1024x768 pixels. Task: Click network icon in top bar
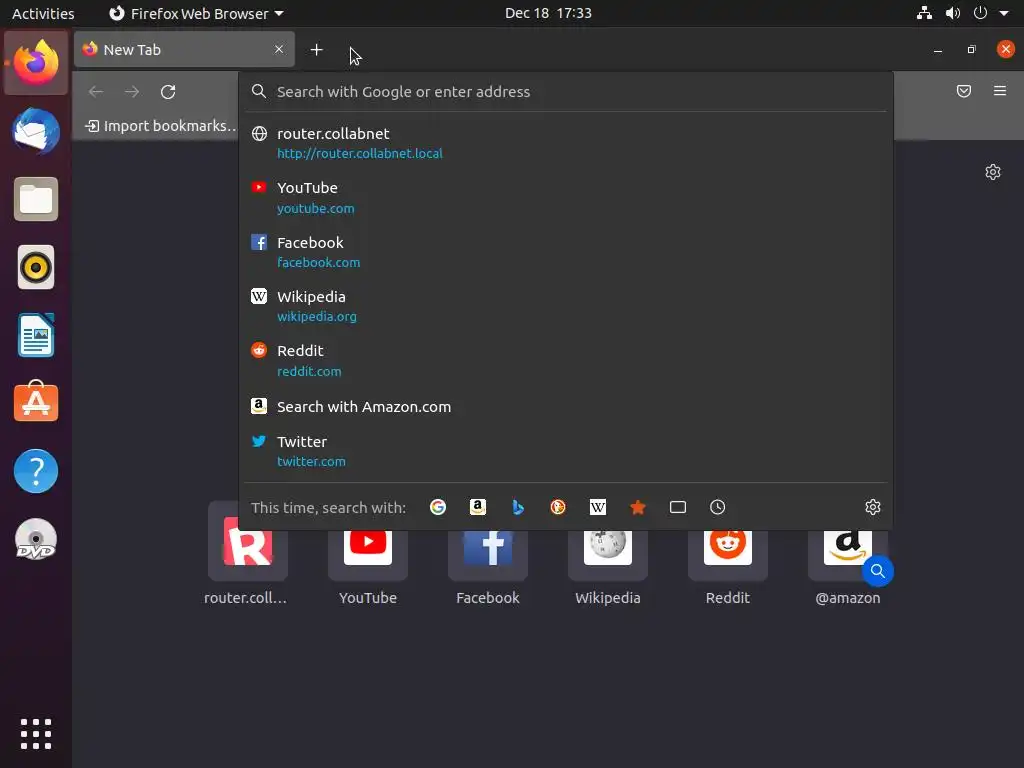click(924, 13)
